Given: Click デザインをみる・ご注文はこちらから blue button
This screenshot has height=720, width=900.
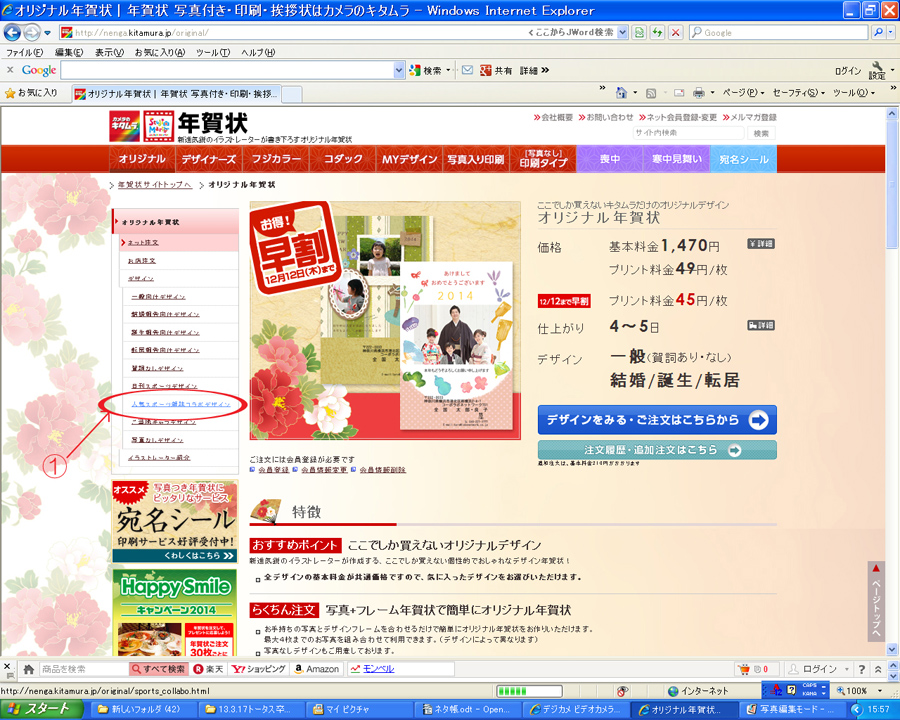Looking at the screenshot, I should coord(656,419).
